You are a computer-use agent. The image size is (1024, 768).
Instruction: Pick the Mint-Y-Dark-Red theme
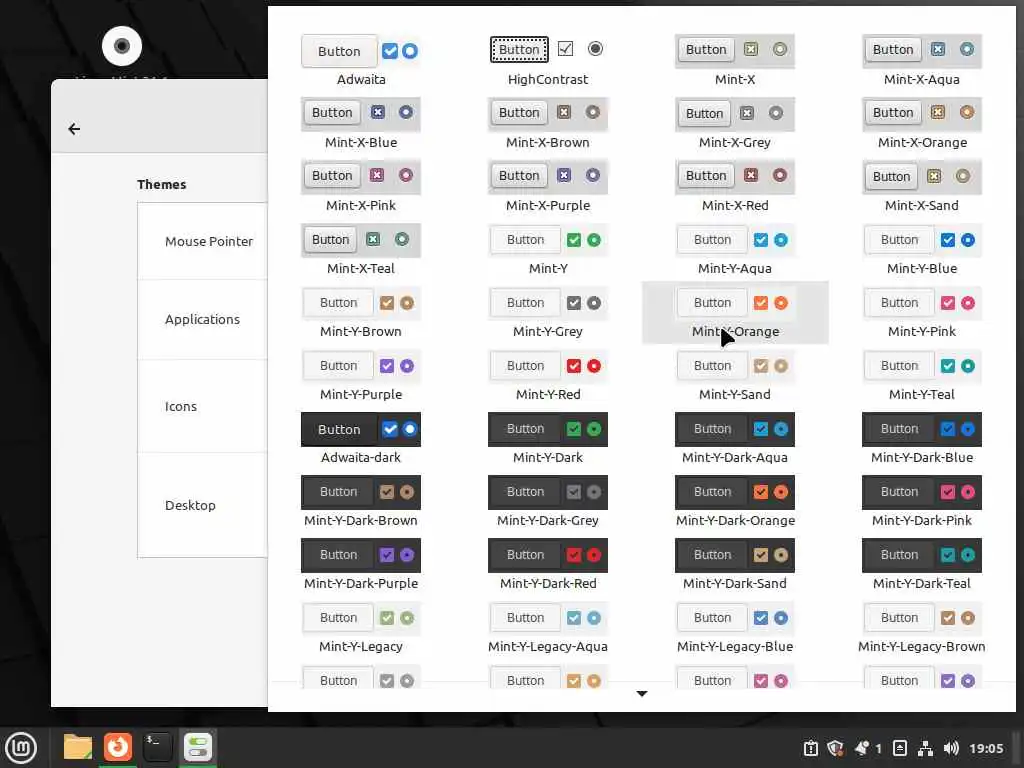coord(548,566)
